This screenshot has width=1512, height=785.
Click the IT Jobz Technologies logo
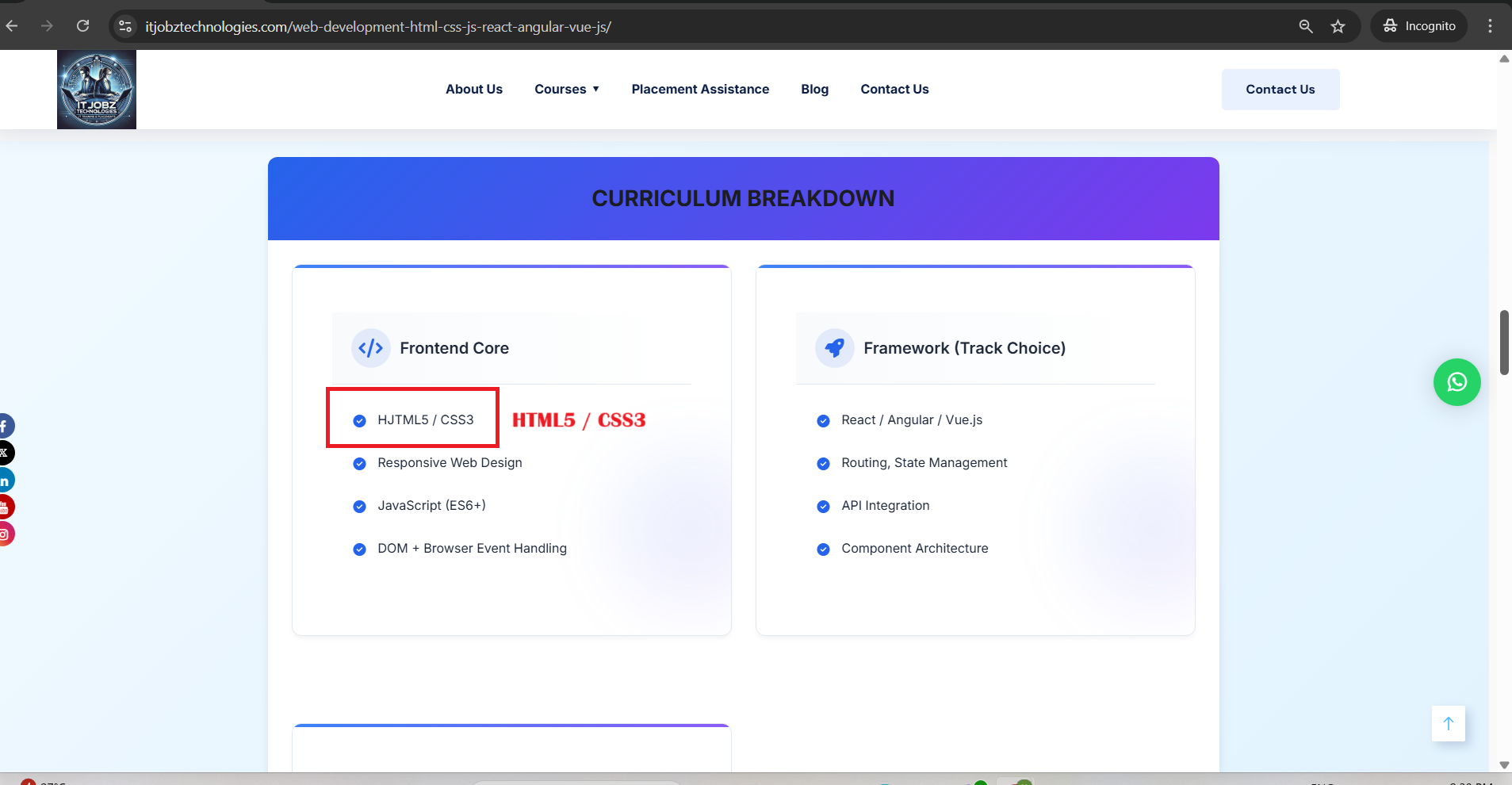pyautogui.click(x=97, y=90)
